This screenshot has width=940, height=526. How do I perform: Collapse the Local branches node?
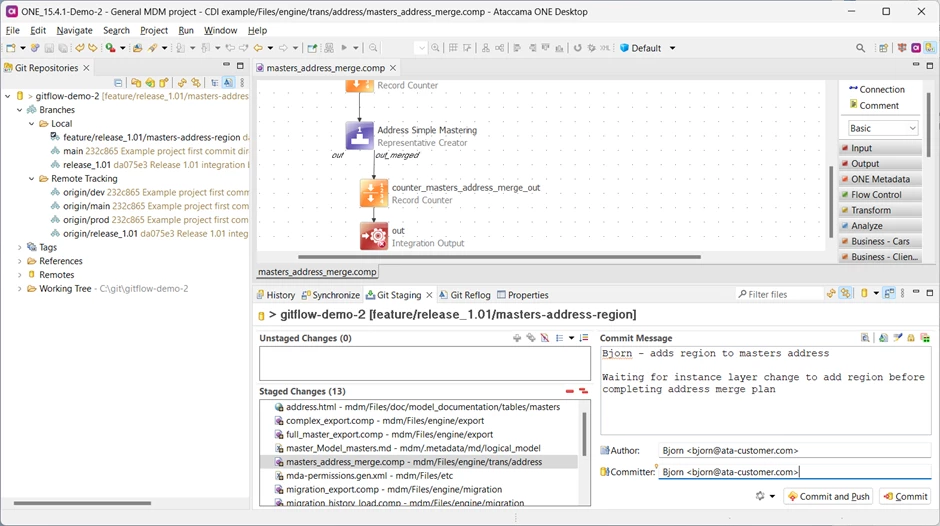click(x=32, y=124)
